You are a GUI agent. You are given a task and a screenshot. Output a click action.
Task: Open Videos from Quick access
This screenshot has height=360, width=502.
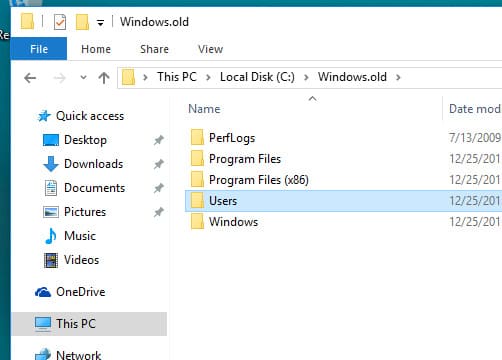(x=82, y=260)
